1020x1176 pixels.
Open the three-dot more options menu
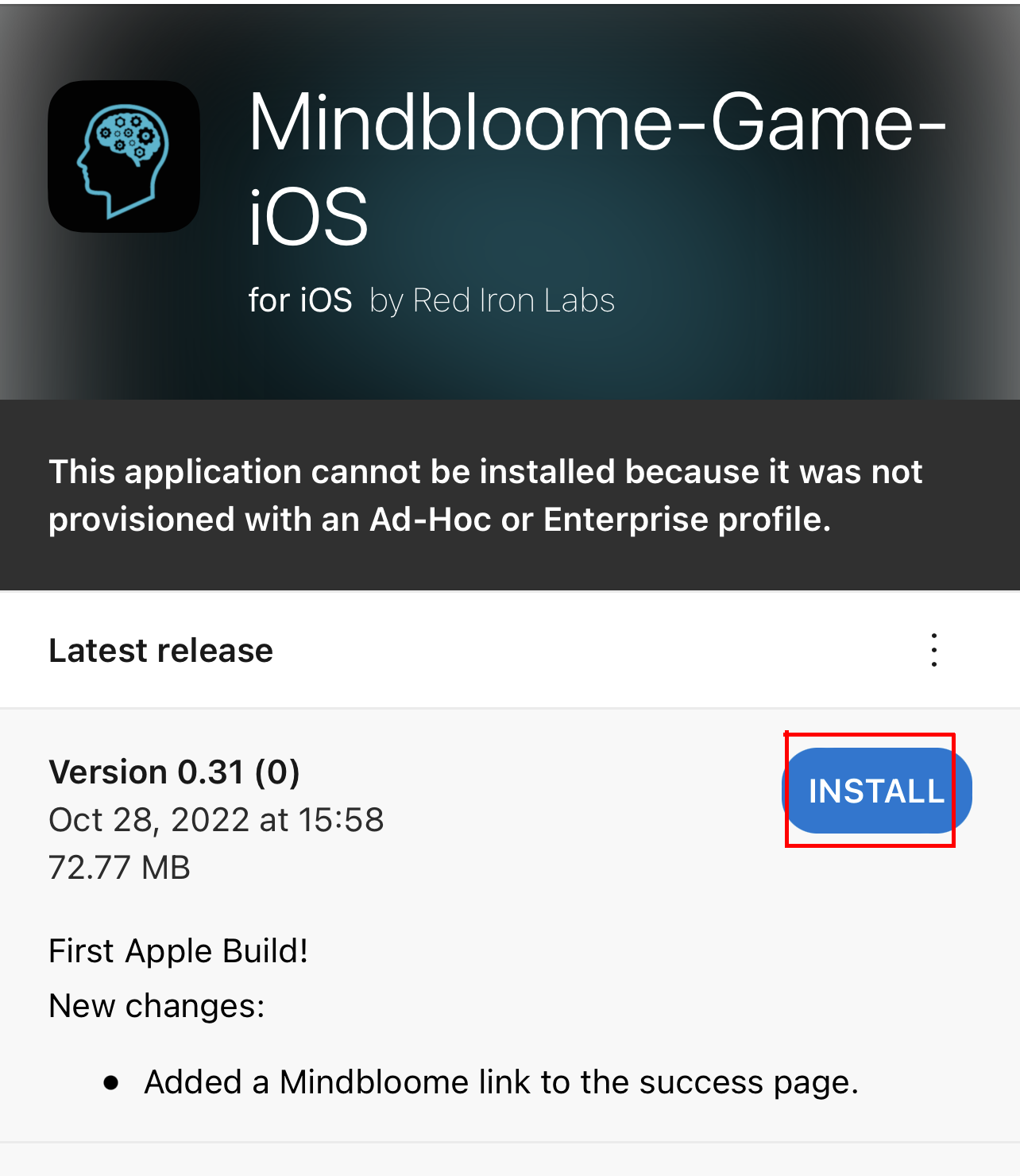(934, 650)
